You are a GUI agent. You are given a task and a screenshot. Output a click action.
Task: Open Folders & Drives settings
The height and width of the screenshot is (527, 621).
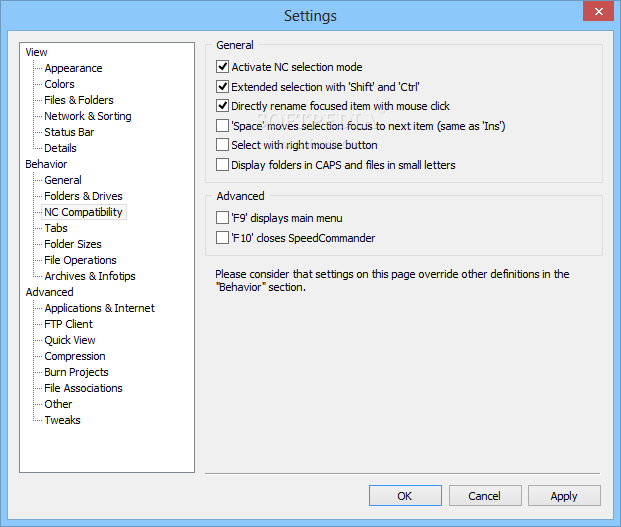83,196
